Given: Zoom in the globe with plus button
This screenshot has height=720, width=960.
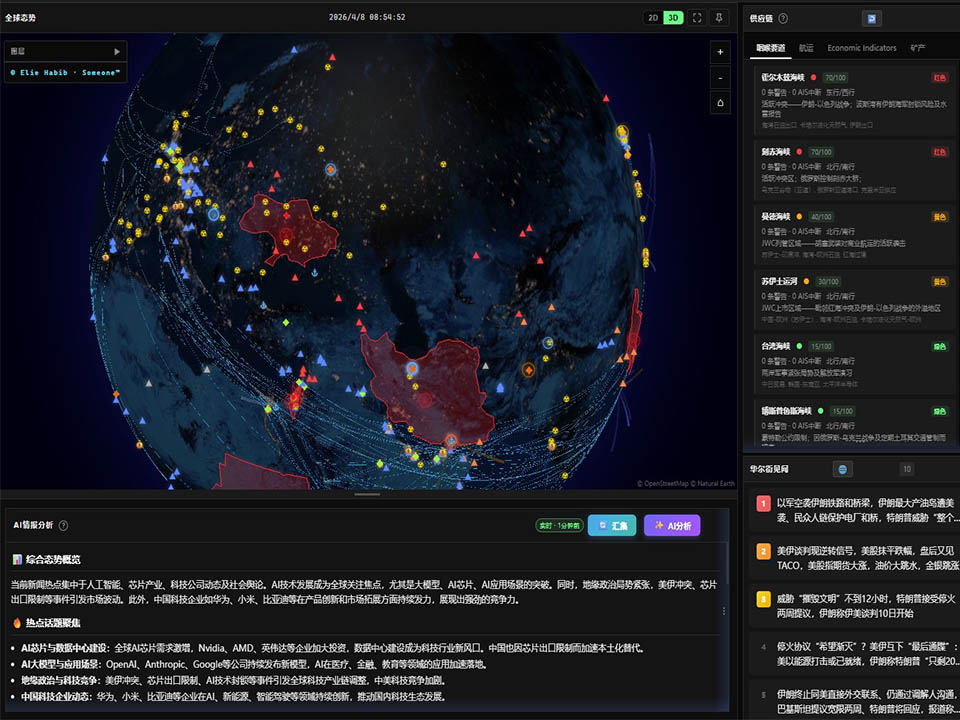Looking at the screenshot, I should tap(721, 52).
